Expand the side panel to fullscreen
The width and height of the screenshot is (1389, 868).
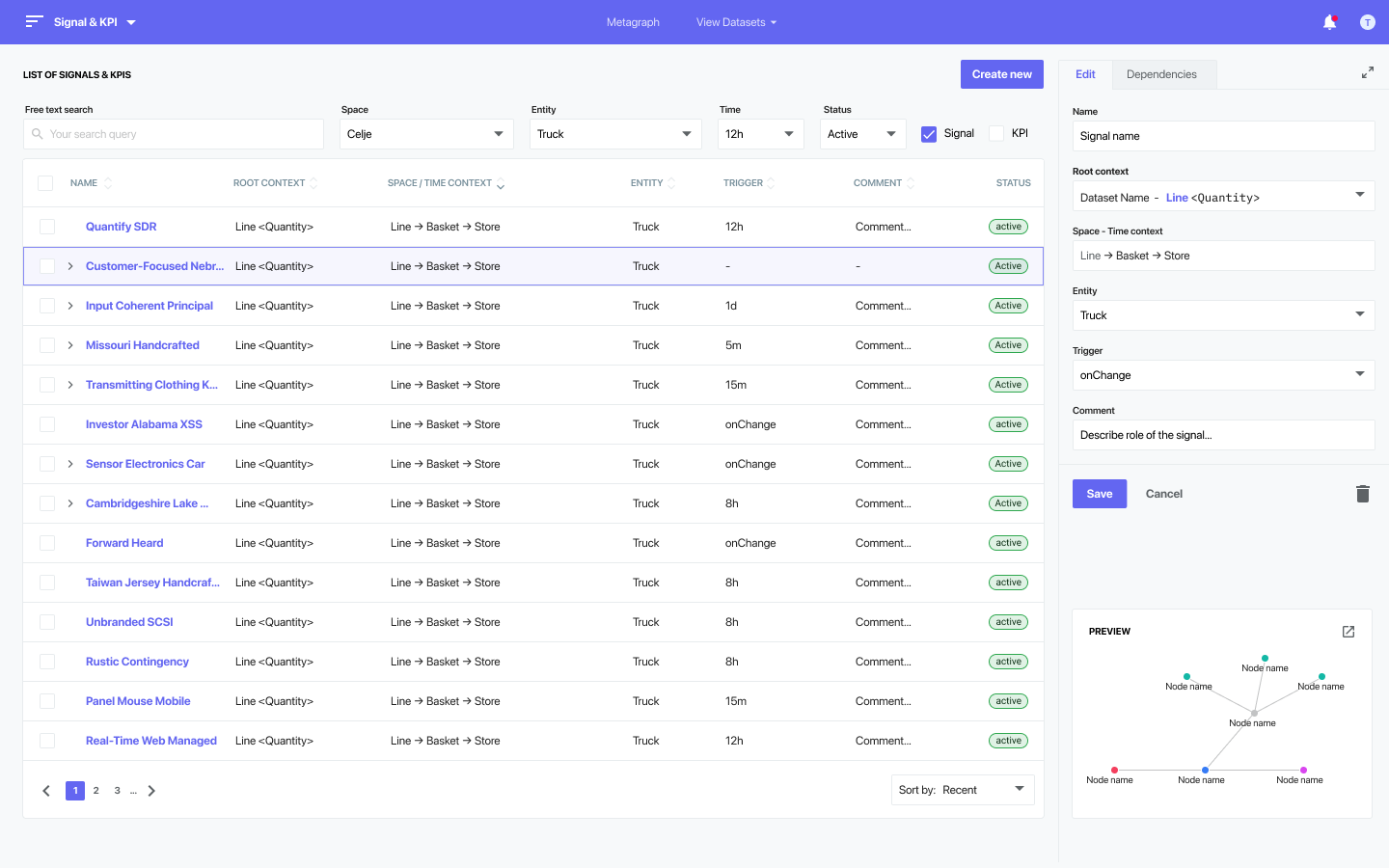pyautogui.click(x=1367, y=72)
